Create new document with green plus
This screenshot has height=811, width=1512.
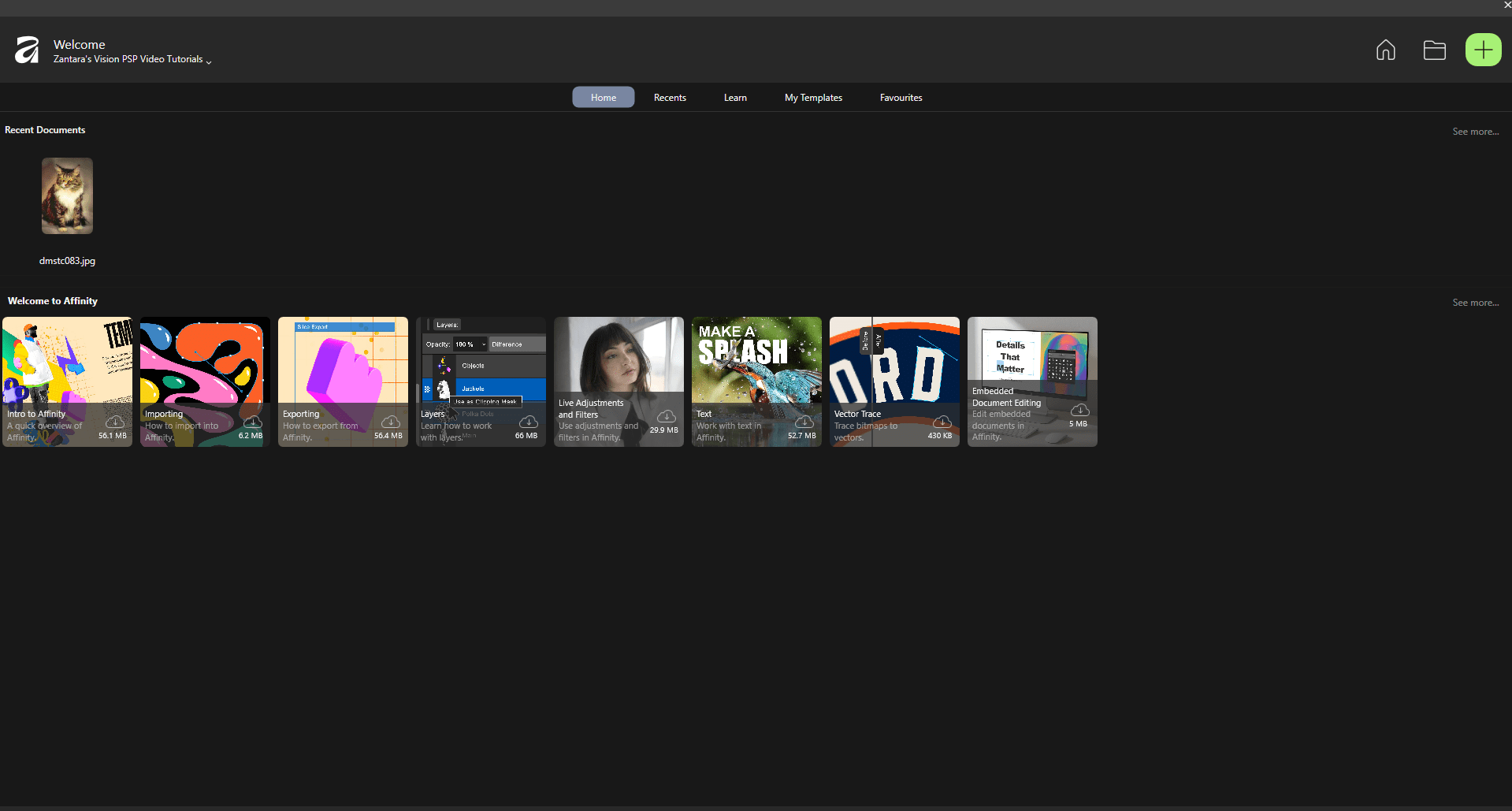(1482, 50)
